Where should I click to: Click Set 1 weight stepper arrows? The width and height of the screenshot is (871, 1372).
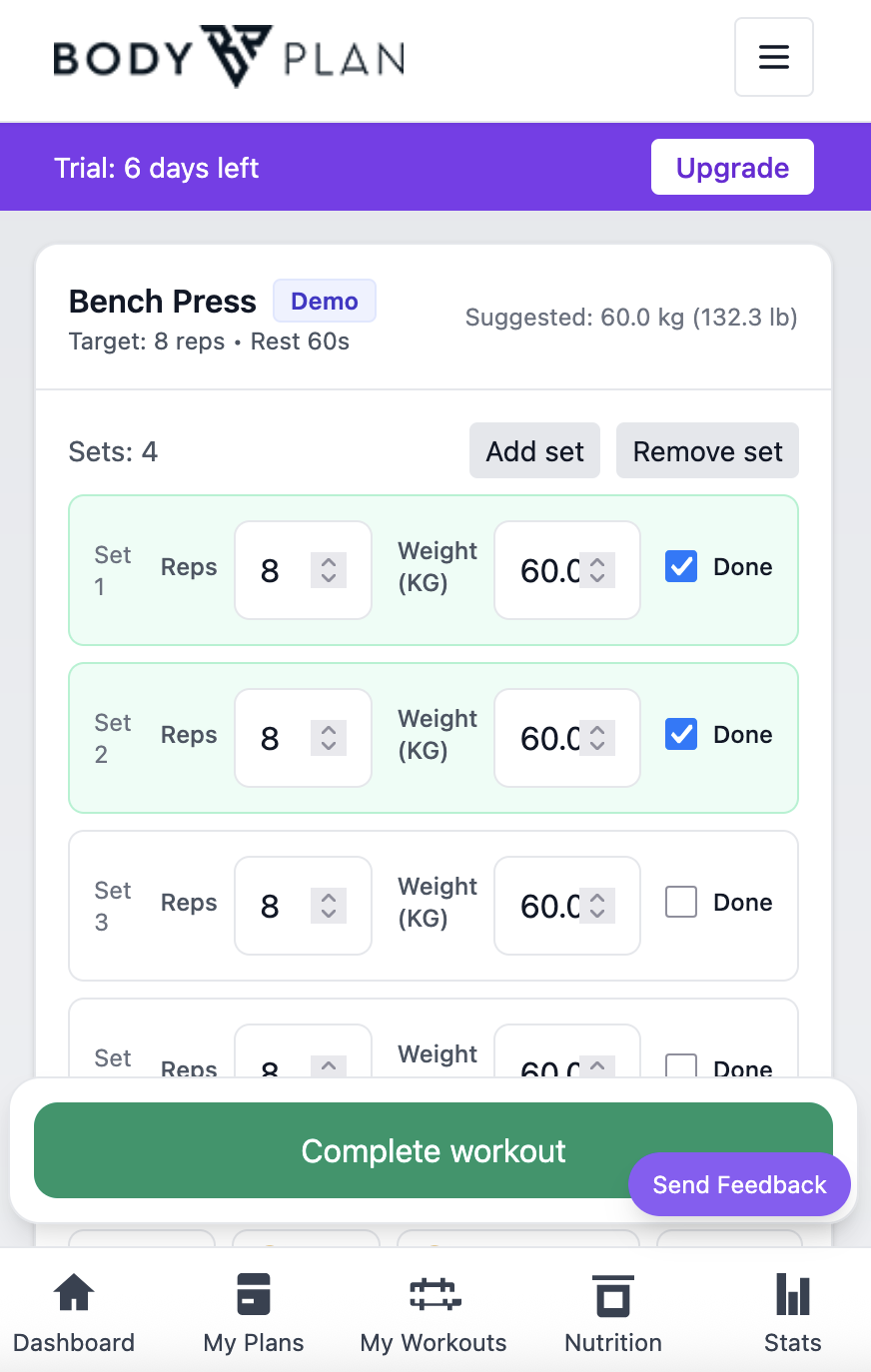pyautogui.click(x=597, y=570)
